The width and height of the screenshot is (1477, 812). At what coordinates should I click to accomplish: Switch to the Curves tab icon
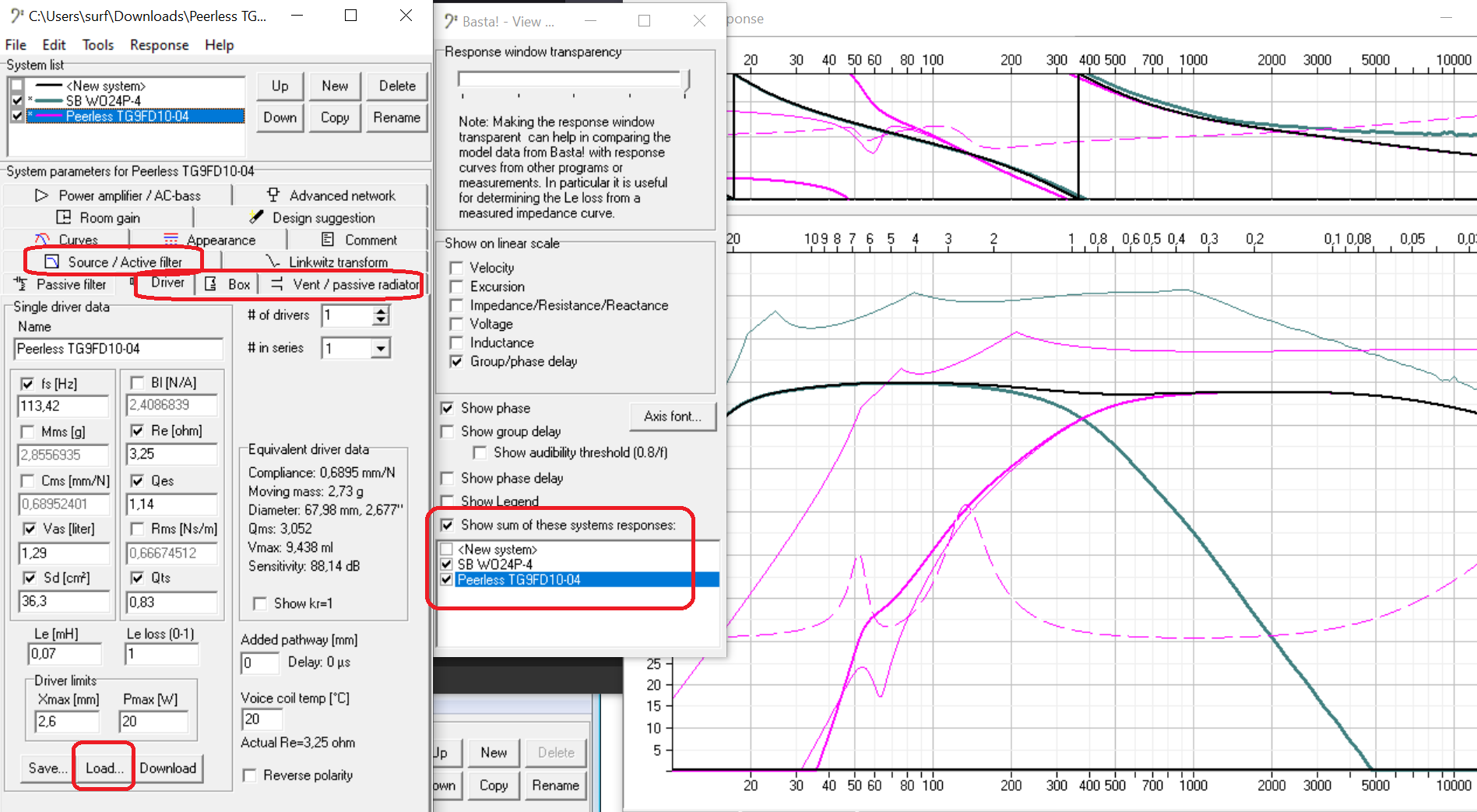click(42, 240)
